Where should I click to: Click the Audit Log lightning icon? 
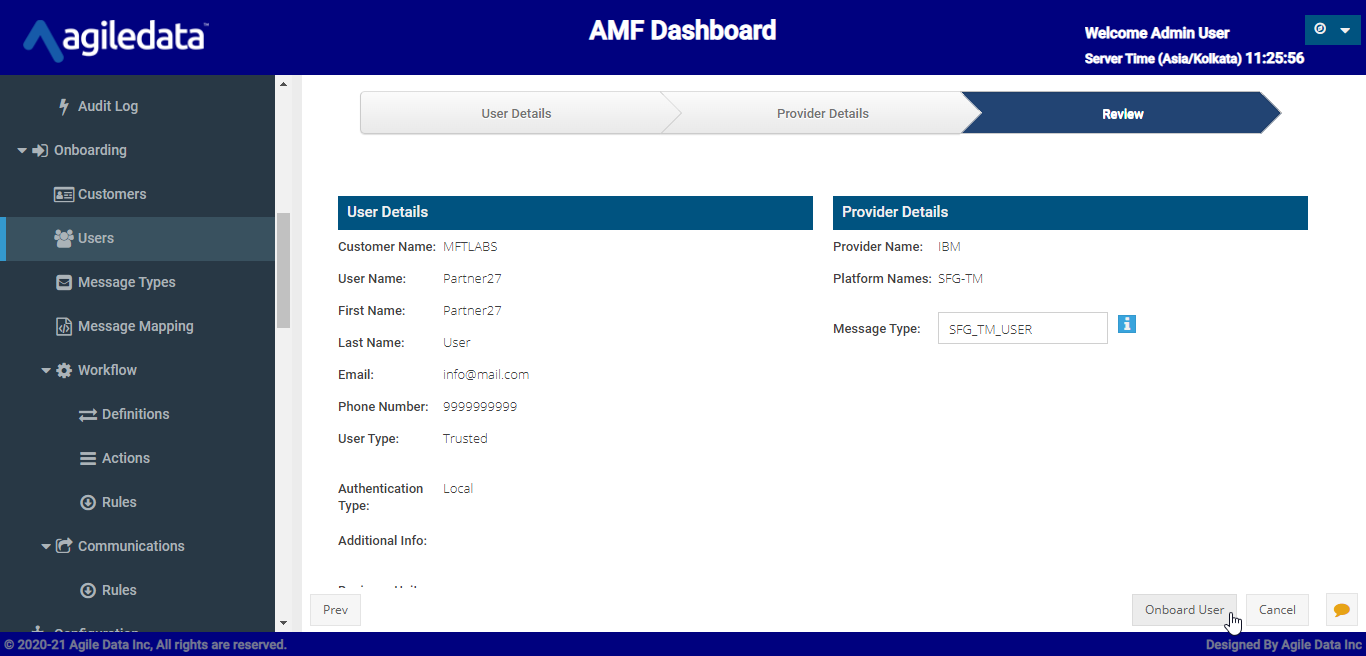(64, 106)
